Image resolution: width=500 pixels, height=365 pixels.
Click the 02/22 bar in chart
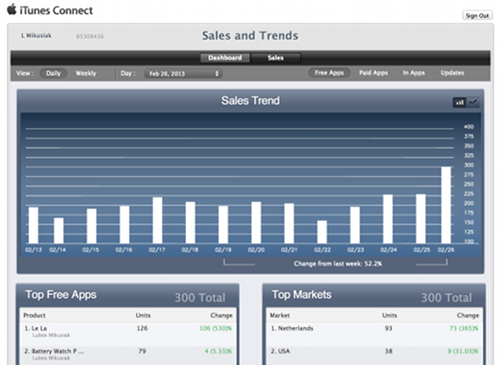pos(322,232)
